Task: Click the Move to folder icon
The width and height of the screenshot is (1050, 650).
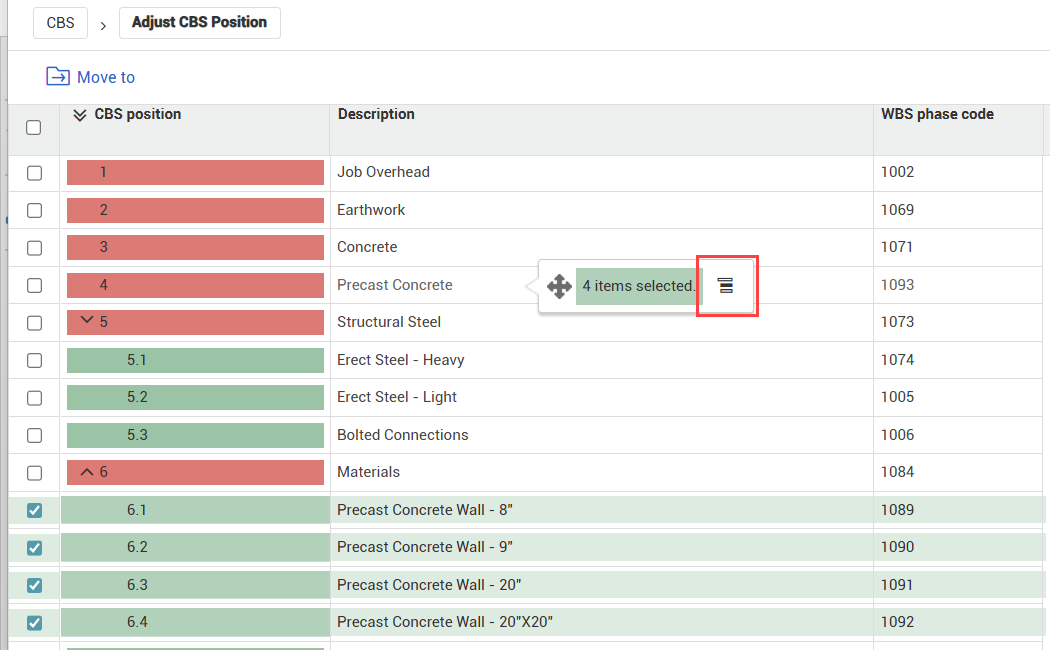Action: tap(58, 77)
